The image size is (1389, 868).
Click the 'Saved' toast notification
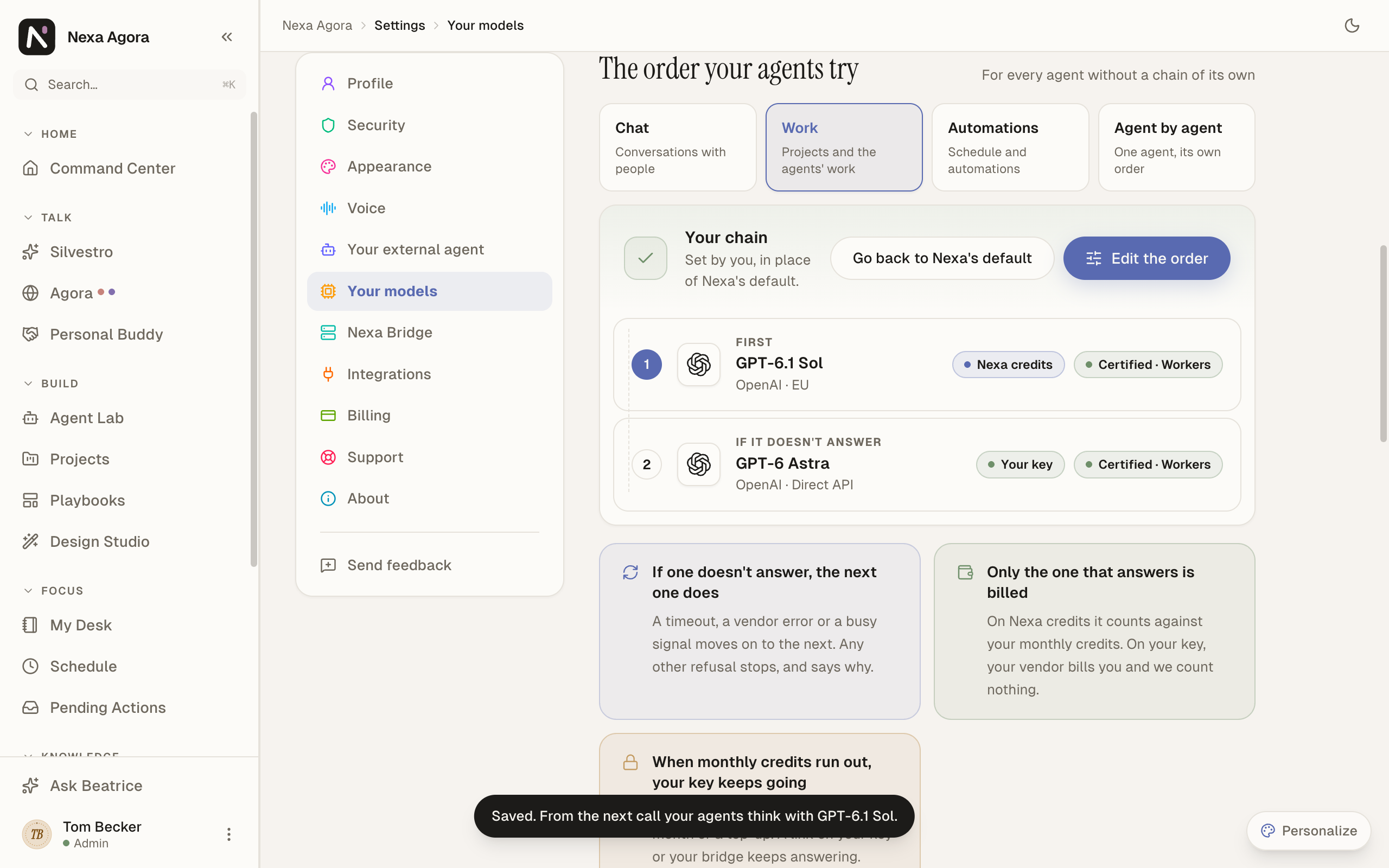click(694, 816)
